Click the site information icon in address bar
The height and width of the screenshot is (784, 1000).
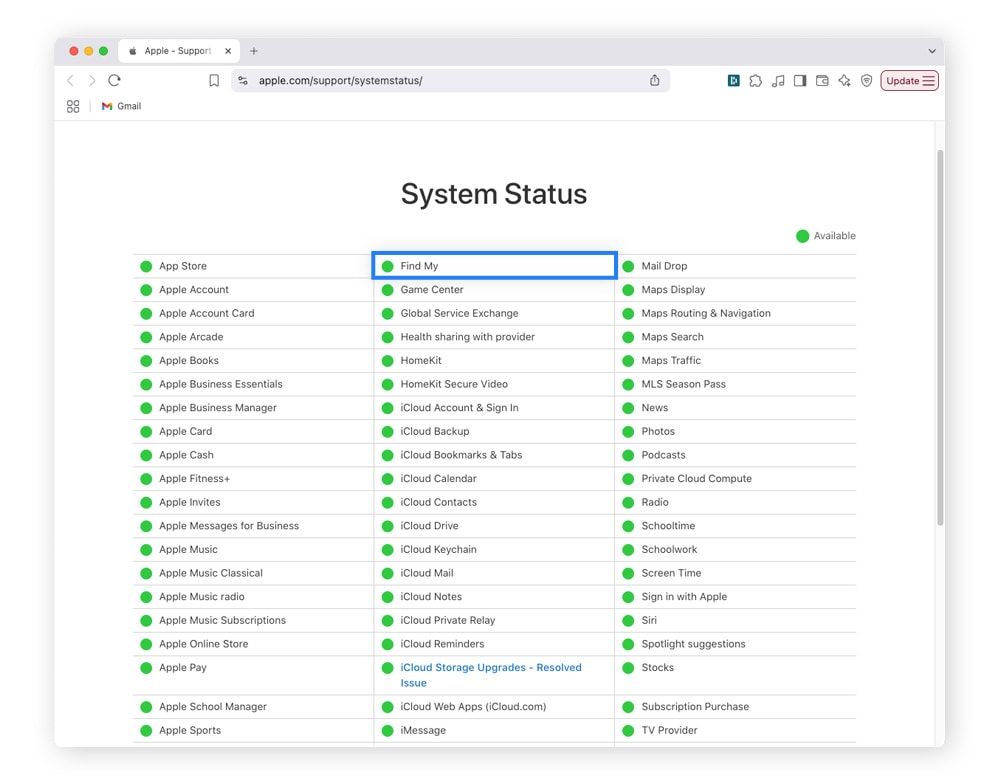[243, 81]
